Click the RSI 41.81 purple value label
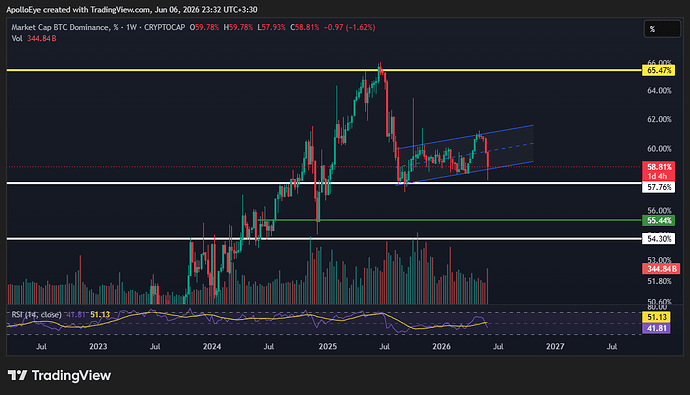This screenshot has width=690, height=395. click(656, 328)
